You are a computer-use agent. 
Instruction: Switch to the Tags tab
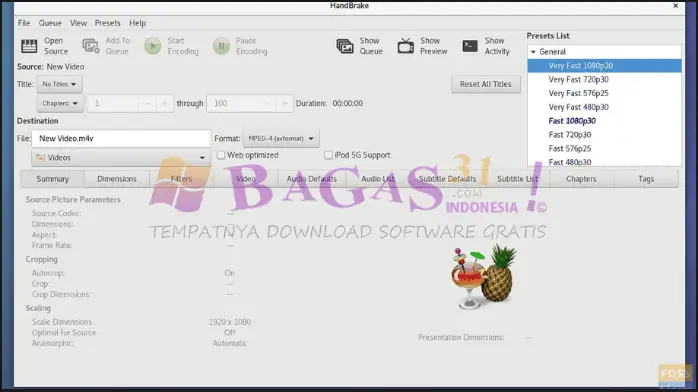[x=646, y=179]
